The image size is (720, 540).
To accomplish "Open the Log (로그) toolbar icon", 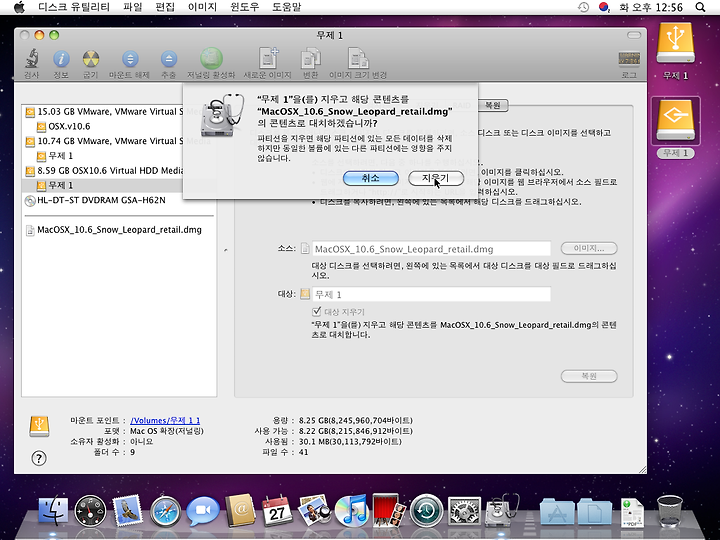I will 629,60.
